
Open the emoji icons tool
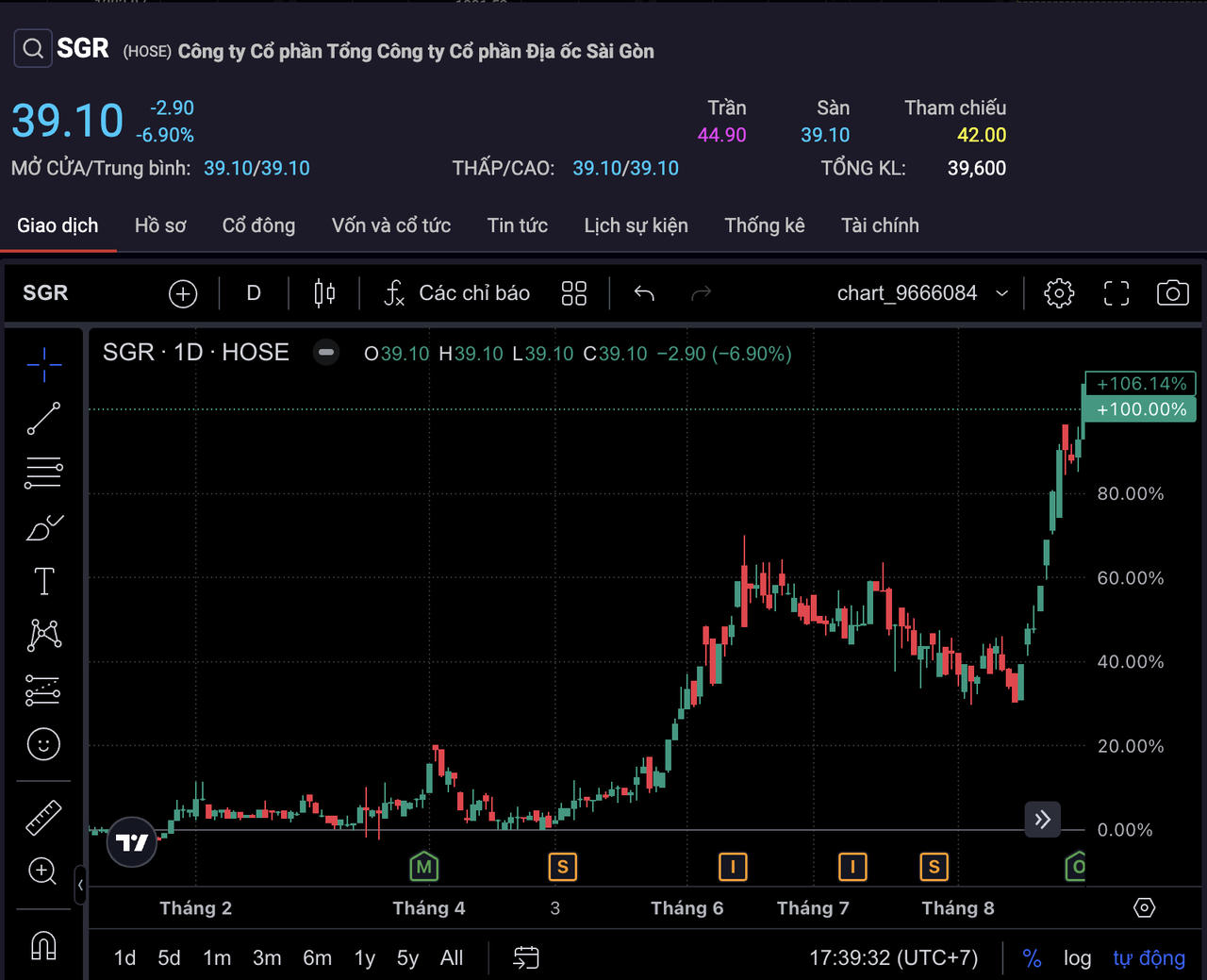pos(43,744)
